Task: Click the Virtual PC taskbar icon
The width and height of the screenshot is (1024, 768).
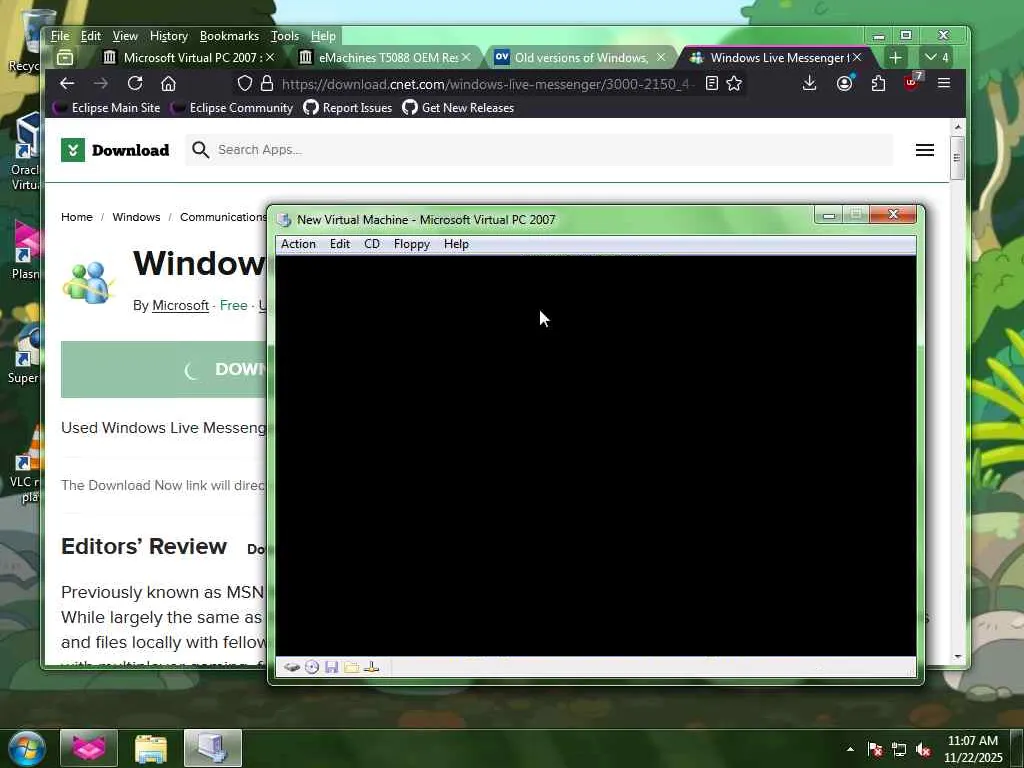Action: [213, 748]
